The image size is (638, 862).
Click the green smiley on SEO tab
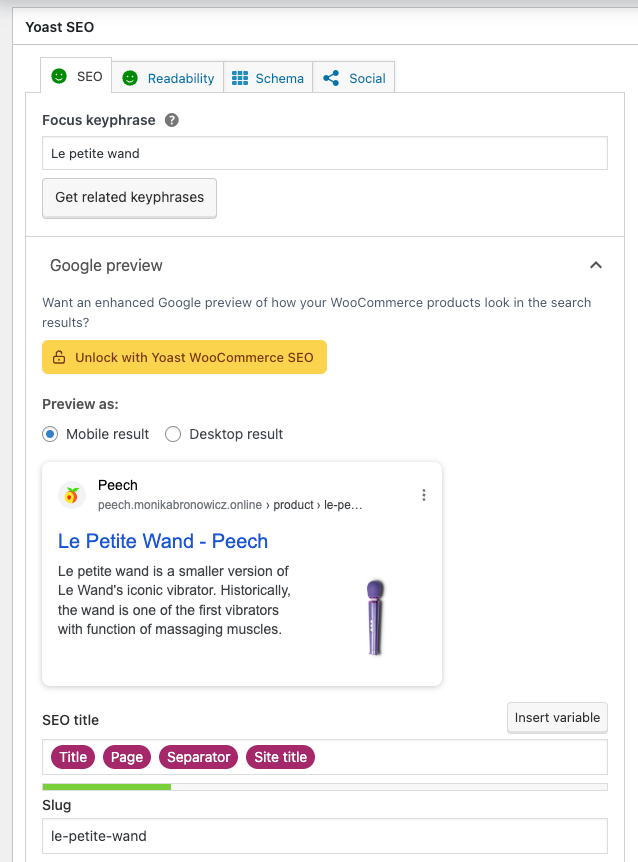[59, 76]
